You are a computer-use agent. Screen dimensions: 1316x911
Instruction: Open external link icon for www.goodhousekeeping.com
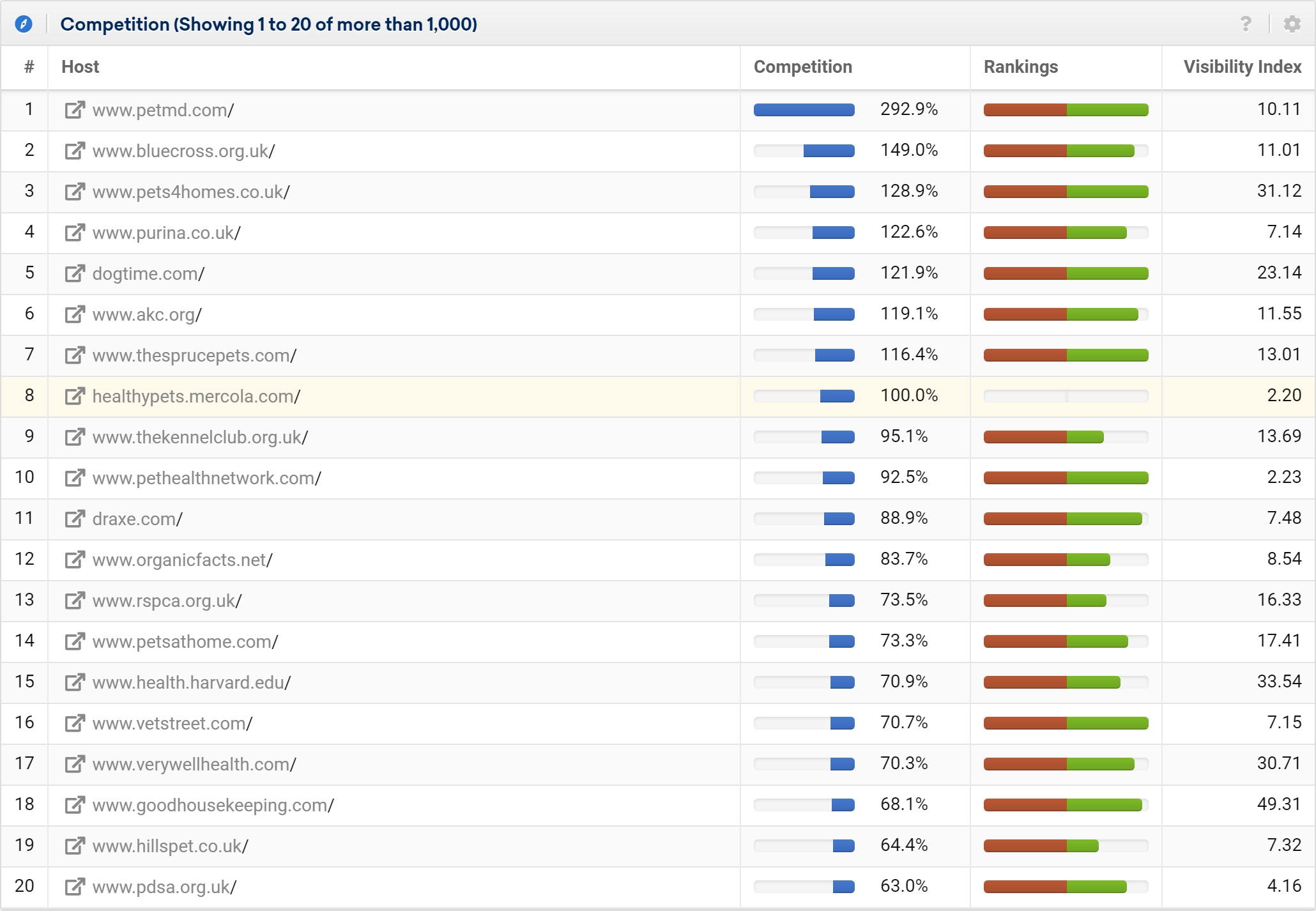pos(75,805)
